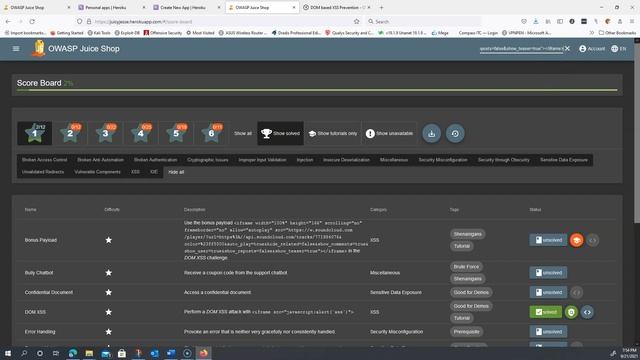Viewport: 640px width, 360px height.
Task: Switch to DOM based XSS Prevention tab
Action: (x=337, y=7)
